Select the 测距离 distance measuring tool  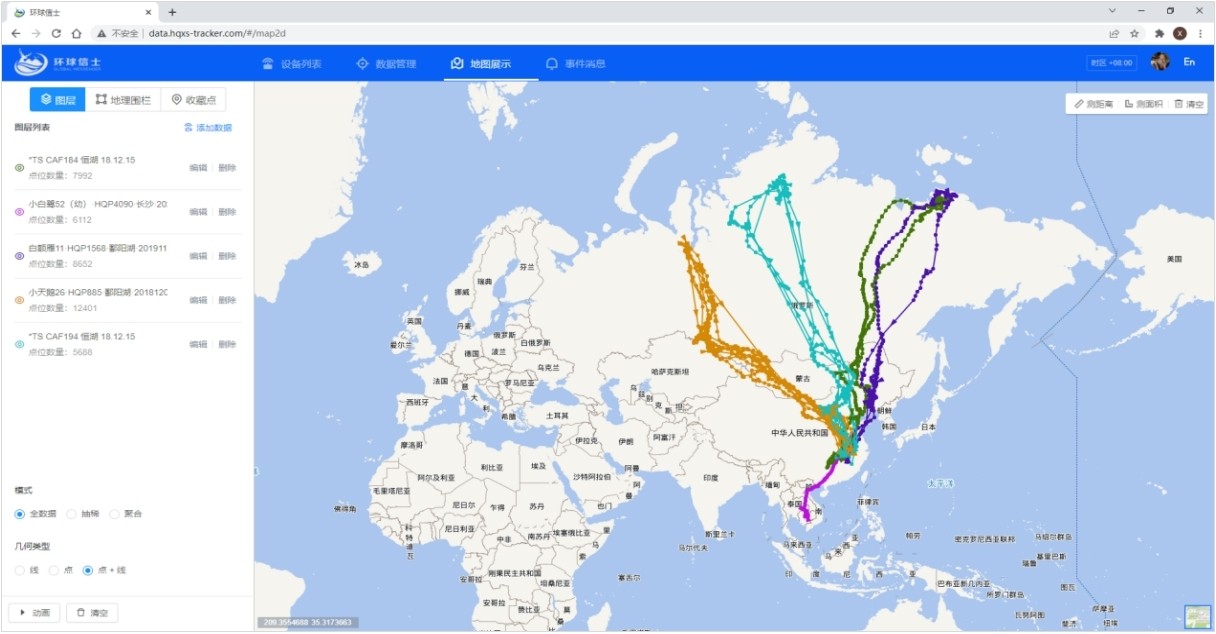(1094, 104)
